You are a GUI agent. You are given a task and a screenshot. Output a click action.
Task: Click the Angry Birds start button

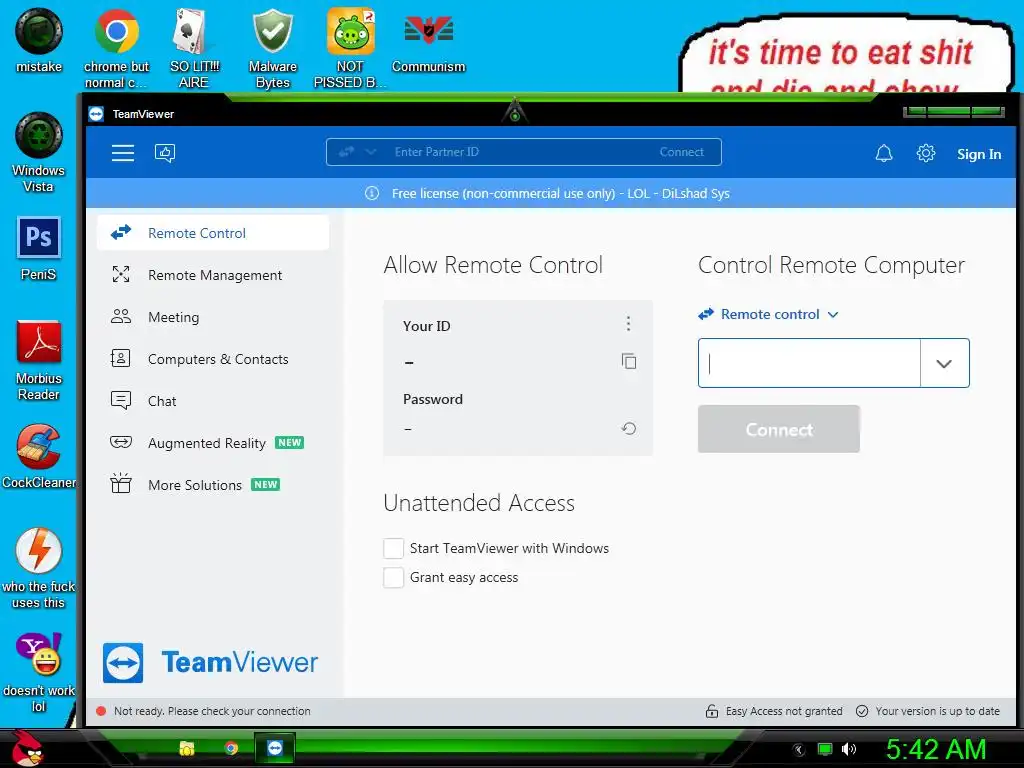coord(27,748)
